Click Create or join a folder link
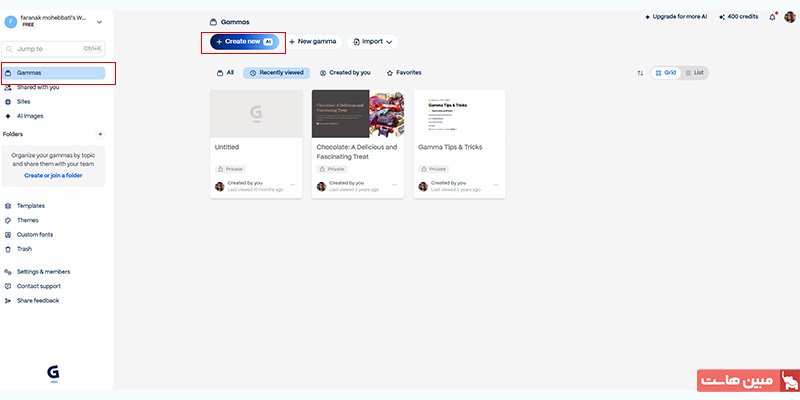 coord(53,175)
